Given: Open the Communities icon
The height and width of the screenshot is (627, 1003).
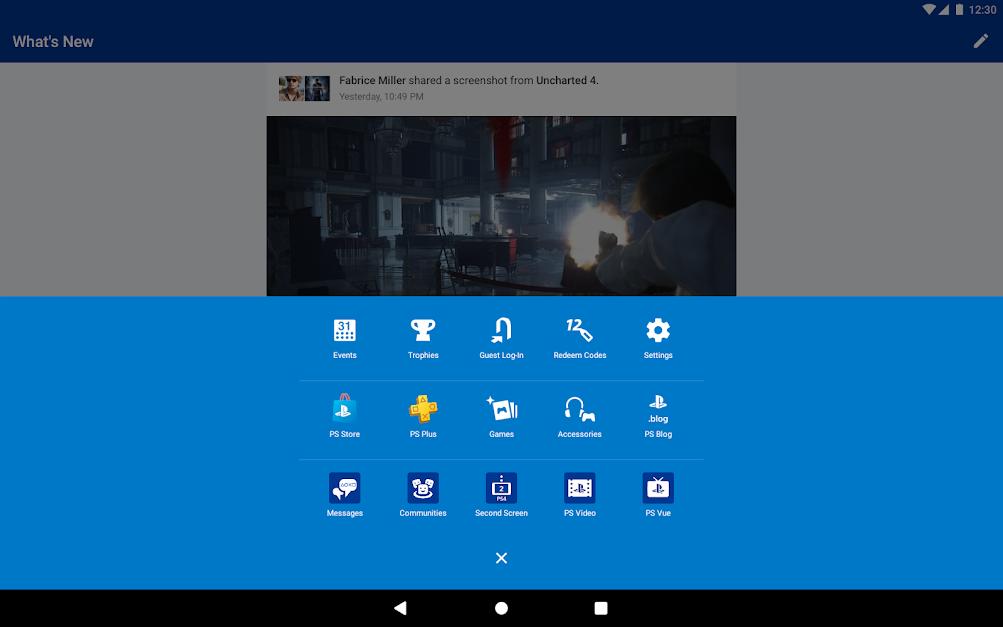Looking at the screenshot, I should (x=422, y=491).
